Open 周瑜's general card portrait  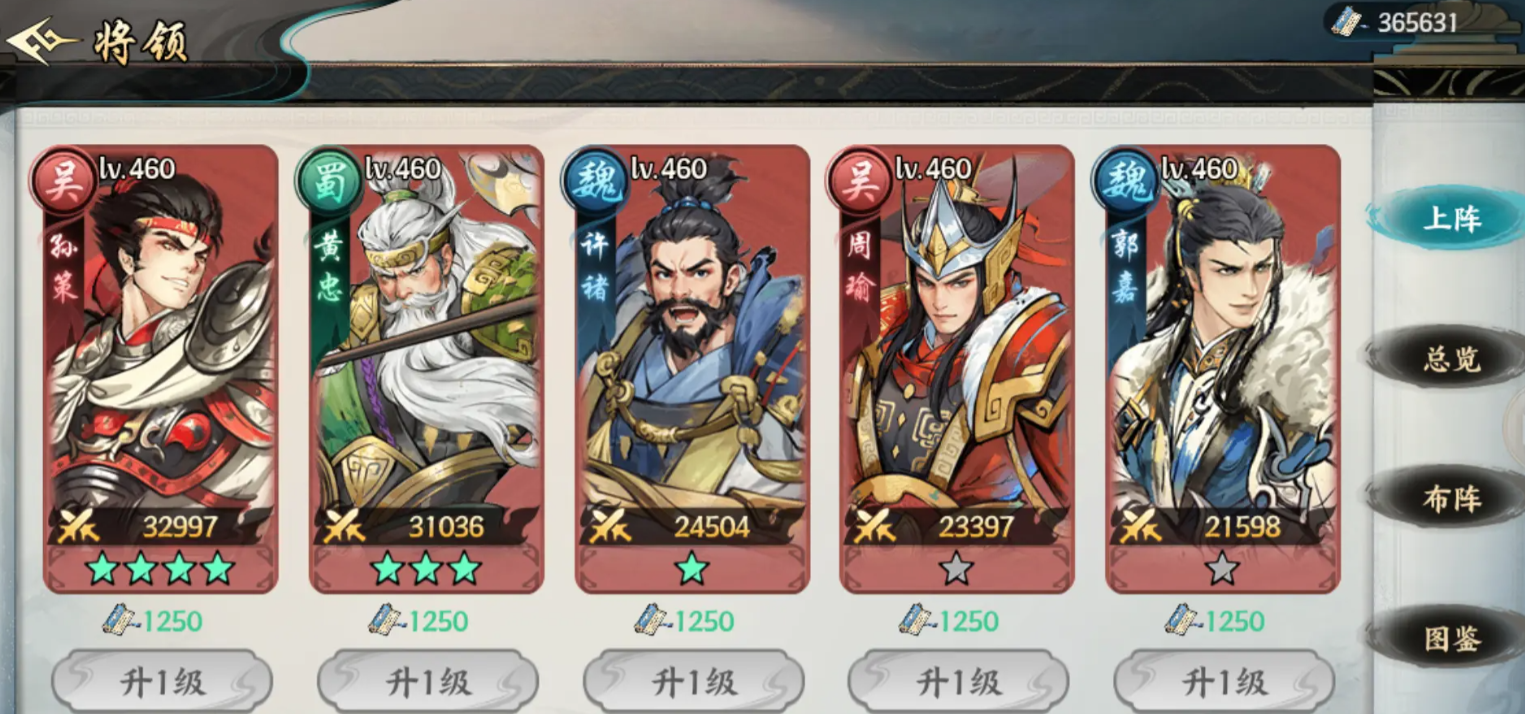(957, 369)
